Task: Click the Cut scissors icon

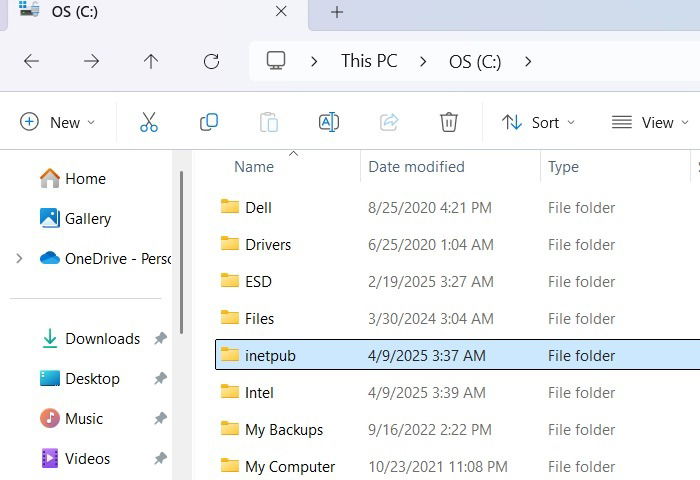Action: pos(149,122)
